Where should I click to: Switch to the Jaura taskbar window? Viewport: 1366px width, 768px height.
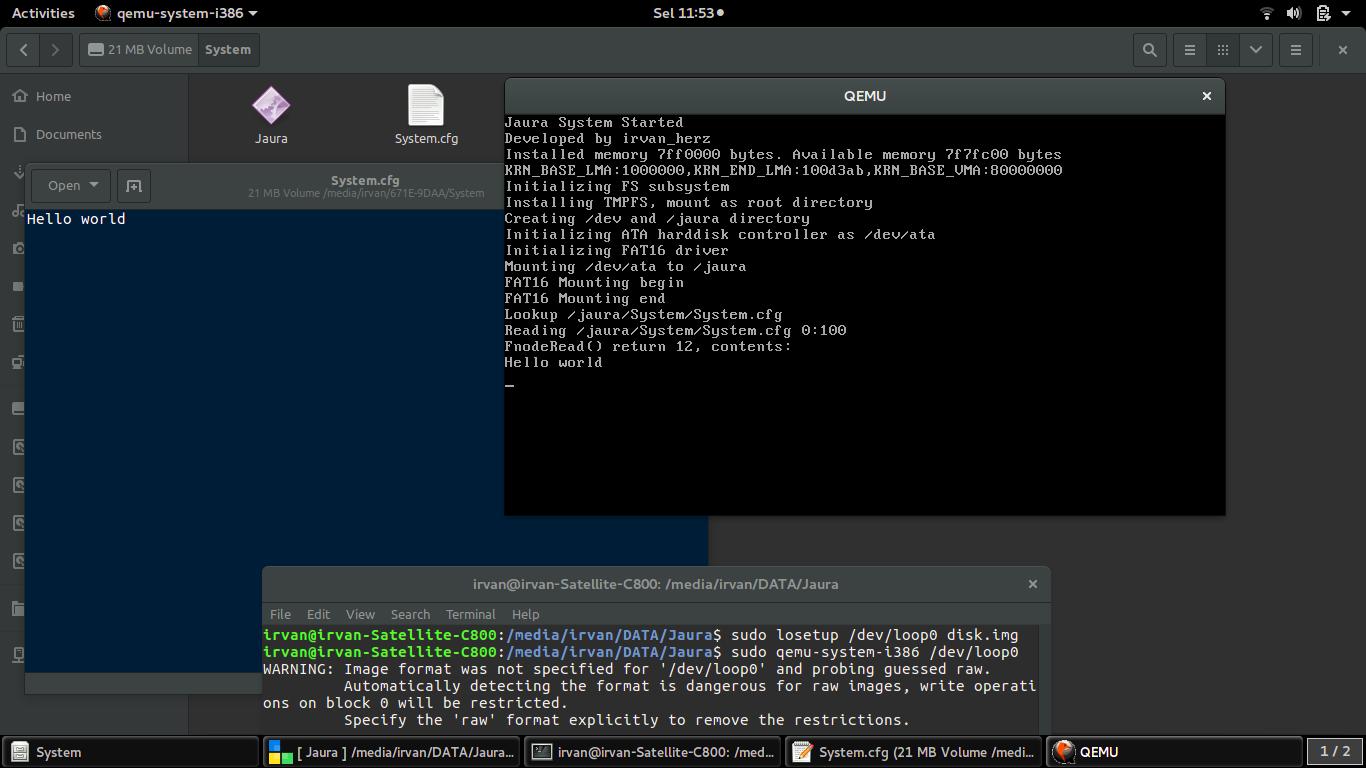392,752
